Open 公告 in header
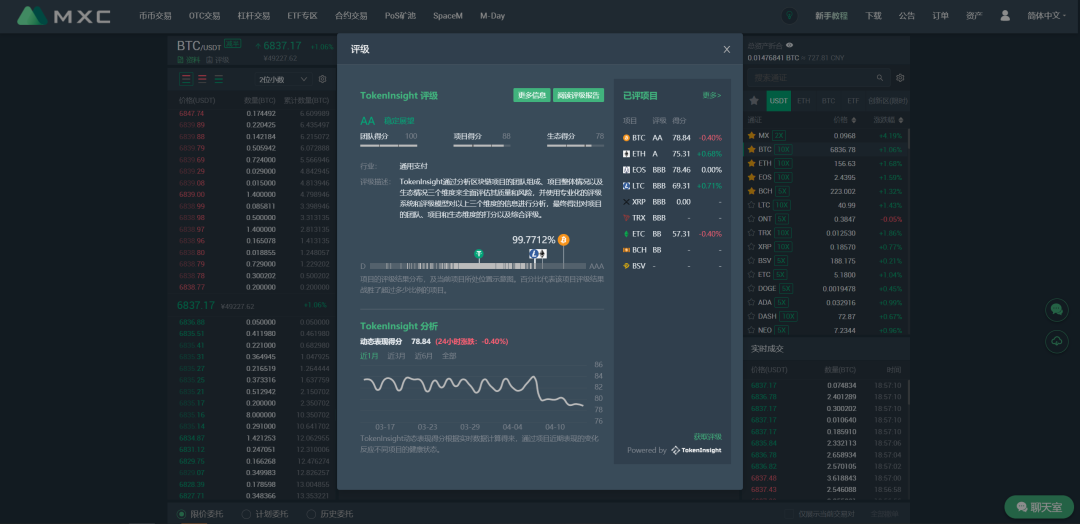 coord(907,16)
